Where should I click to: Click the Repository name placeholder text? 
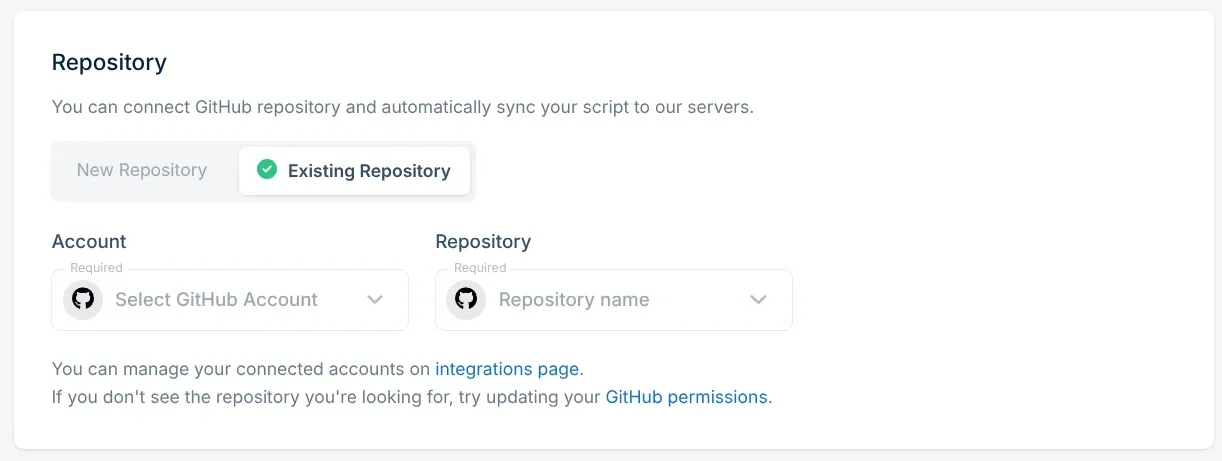click(x=574, y=299)
